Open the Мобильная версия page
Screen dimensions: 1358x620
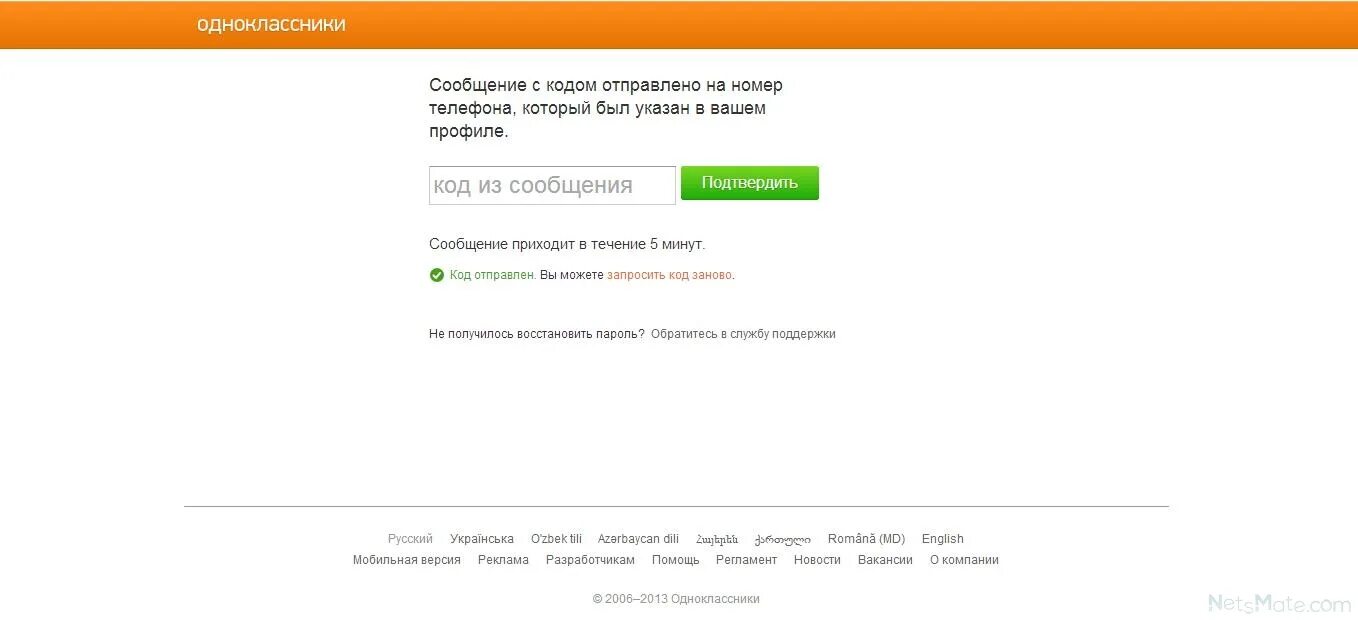pos(407,560)
